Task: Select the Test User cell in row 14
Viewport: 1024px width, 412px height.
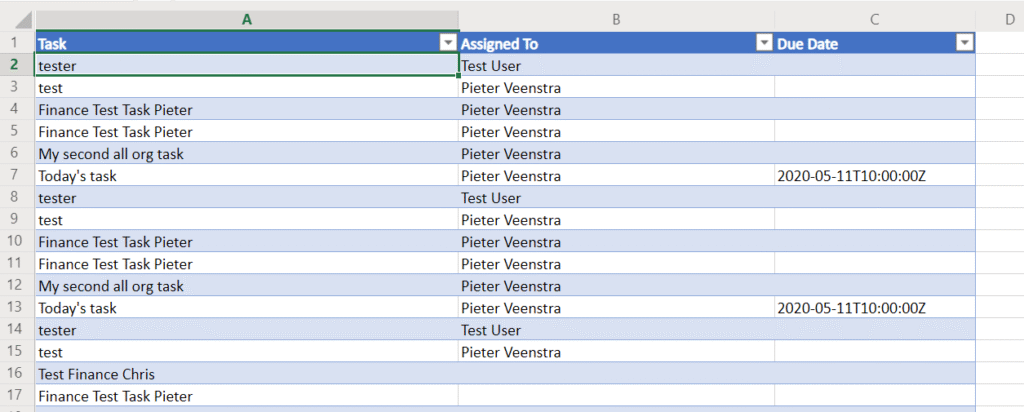Action: pyautogui.click(x=616, y=330)
